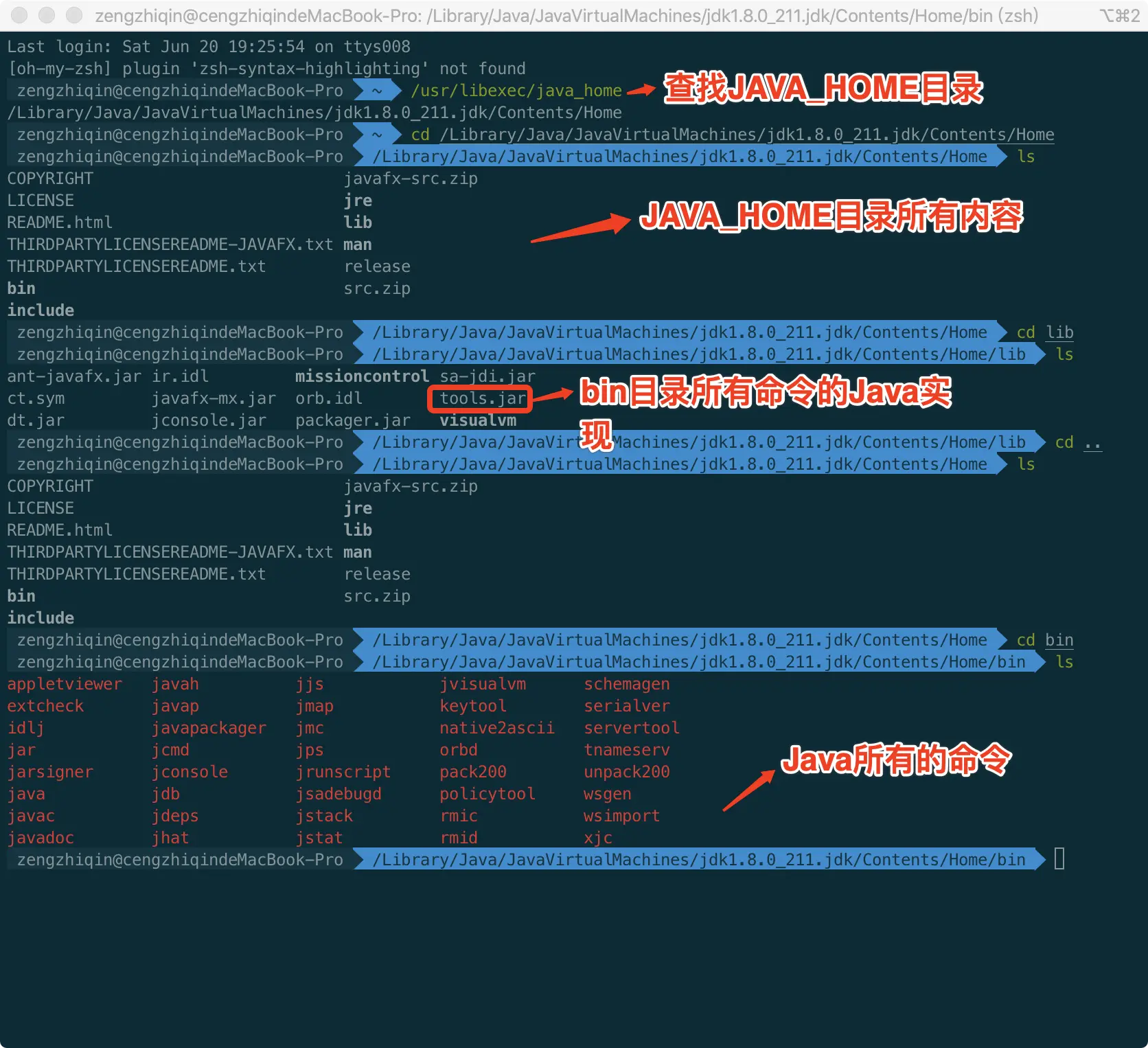Click jcmd in the bin listing

tap(170, 750)
